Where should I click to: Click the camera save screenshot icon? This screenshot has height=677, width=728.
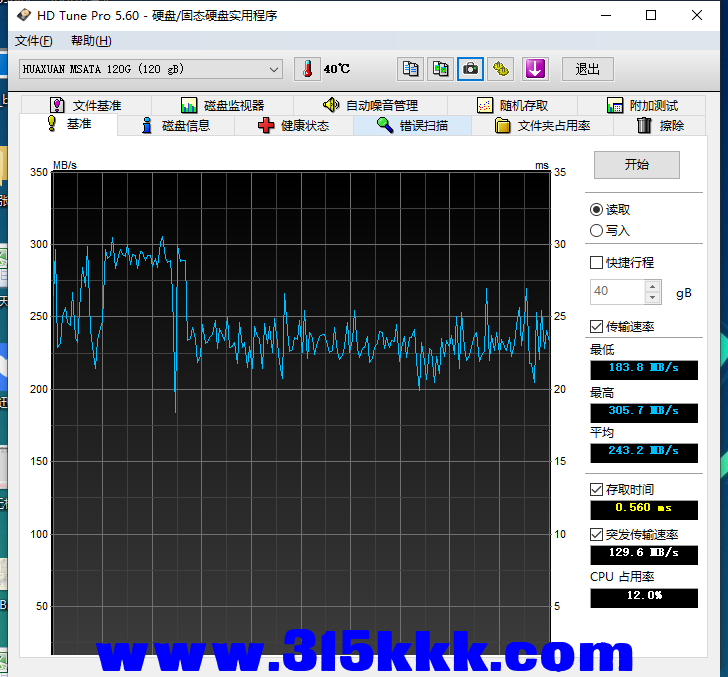point(470,69)
